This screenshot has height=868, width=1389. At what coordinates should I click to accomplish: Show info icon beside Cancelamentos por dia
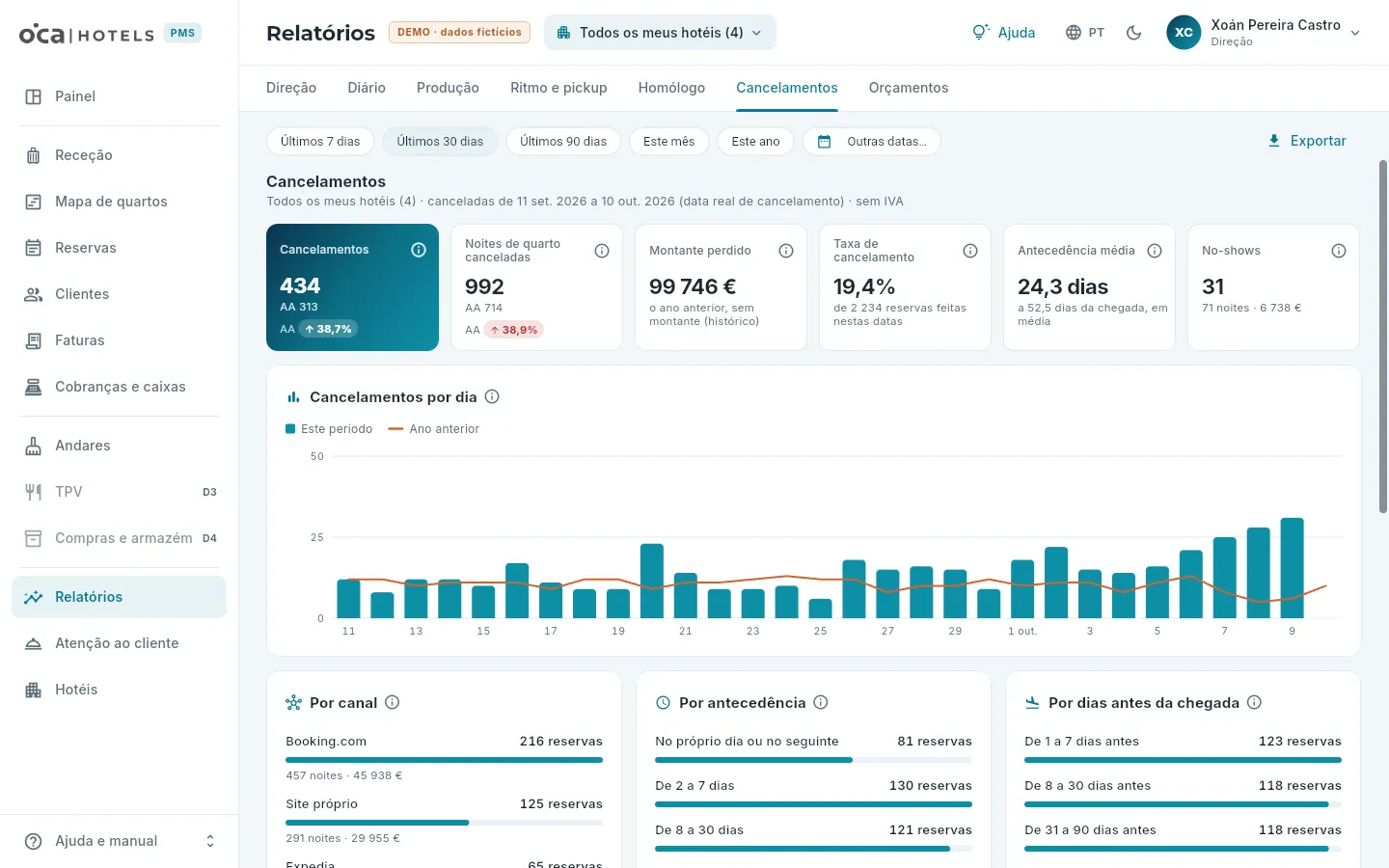point(492,396)
